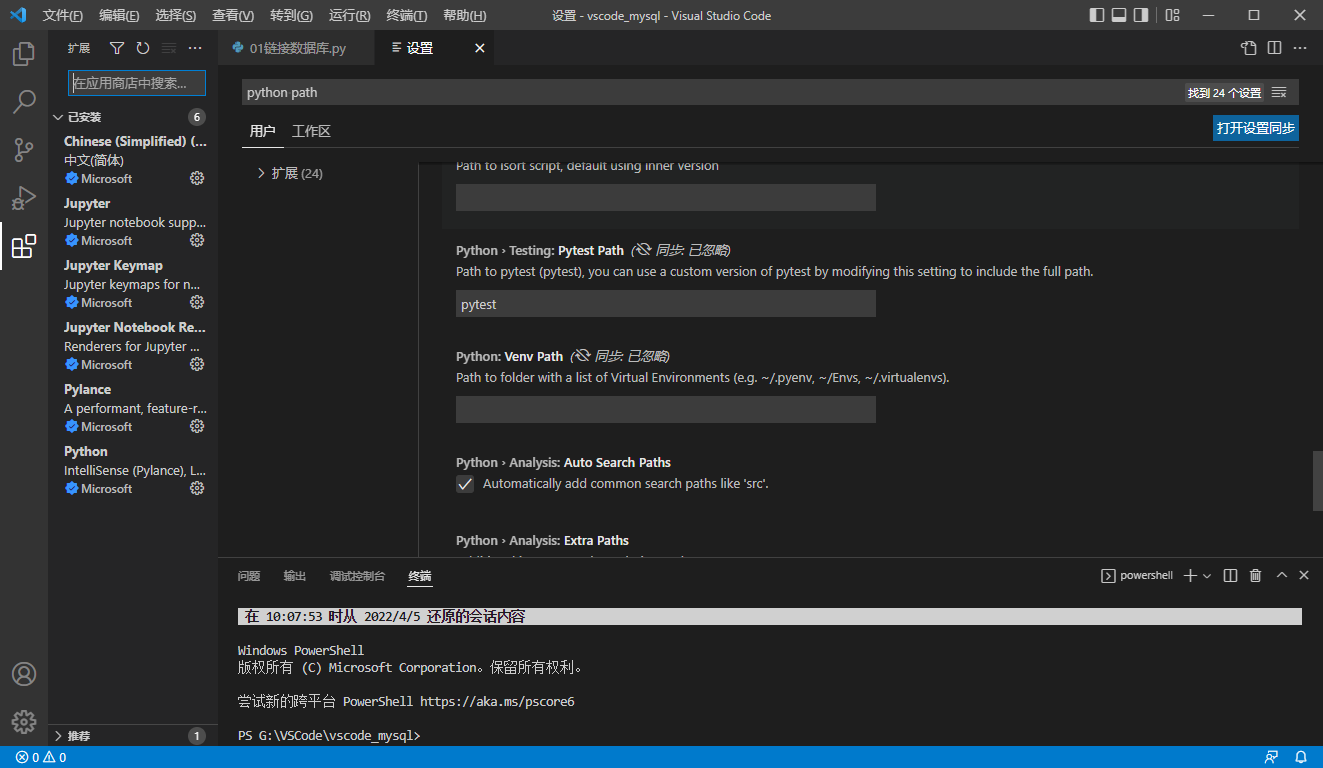
Task: Kill terminal with trash icon
Action: coord(1256,575)
